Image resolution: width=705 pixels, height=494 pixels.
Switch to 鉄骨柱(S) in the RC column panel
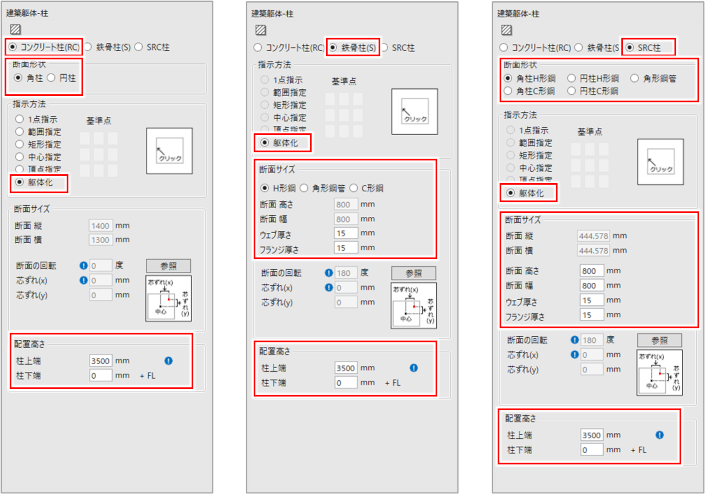coord(86,46)
